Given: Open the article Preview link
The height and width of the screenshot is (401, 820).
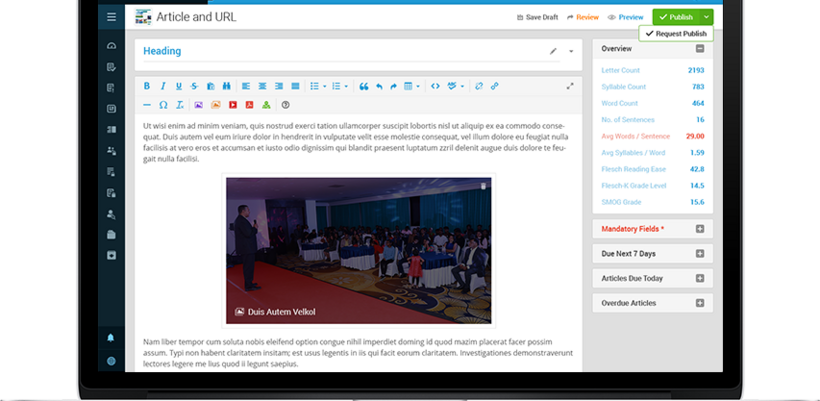Looking at the screenshot, I should coord(625,17).
